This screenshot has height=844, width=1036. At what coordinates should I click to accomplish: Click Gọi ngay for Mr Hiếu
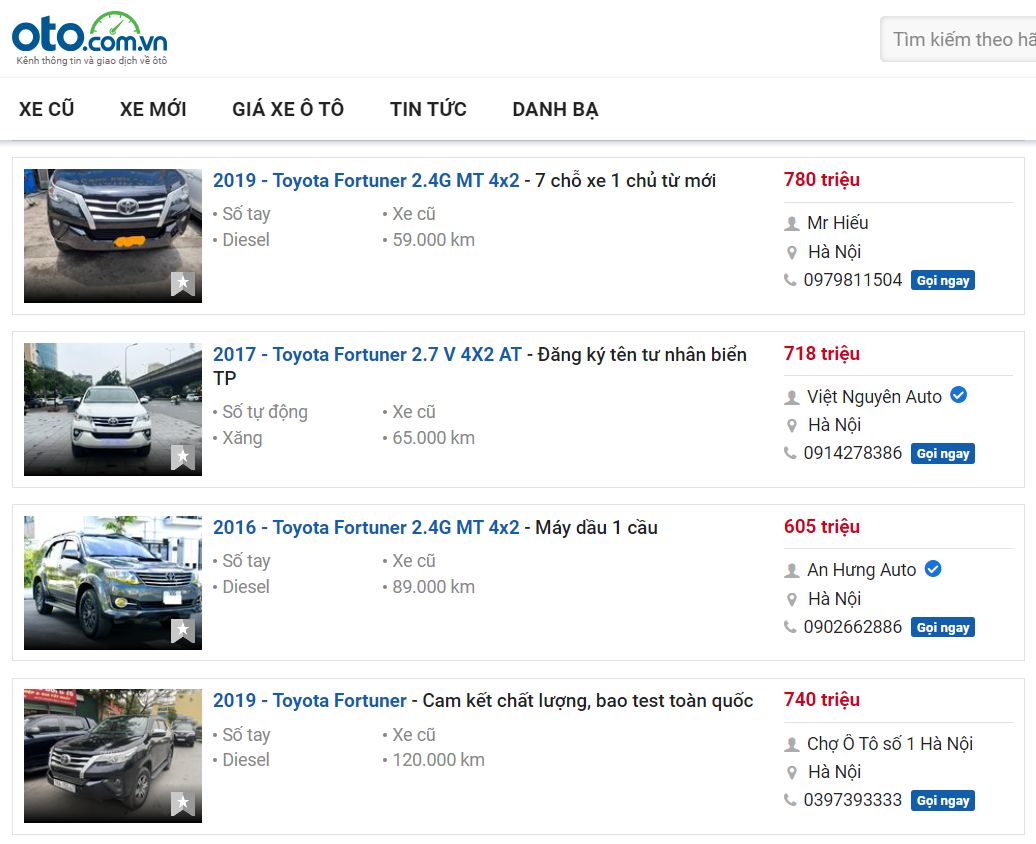point(943,280)
